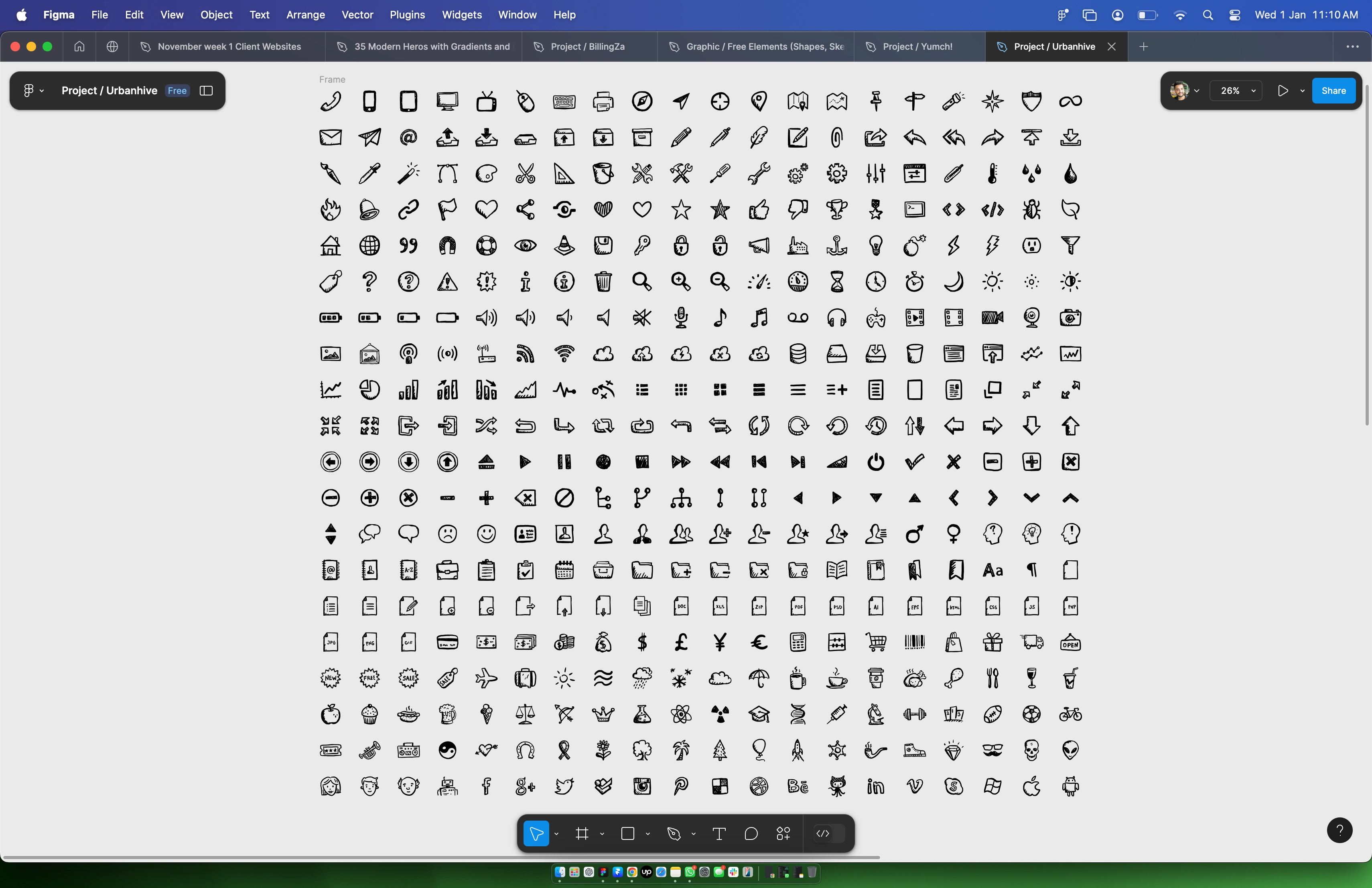Select the Comment tool
This screenshot has width=1372, height=888.
click(751, 833)
